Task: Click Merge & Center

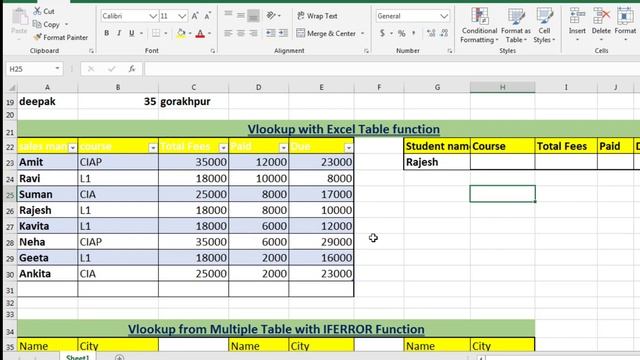Action: click(x=326, y=33)
